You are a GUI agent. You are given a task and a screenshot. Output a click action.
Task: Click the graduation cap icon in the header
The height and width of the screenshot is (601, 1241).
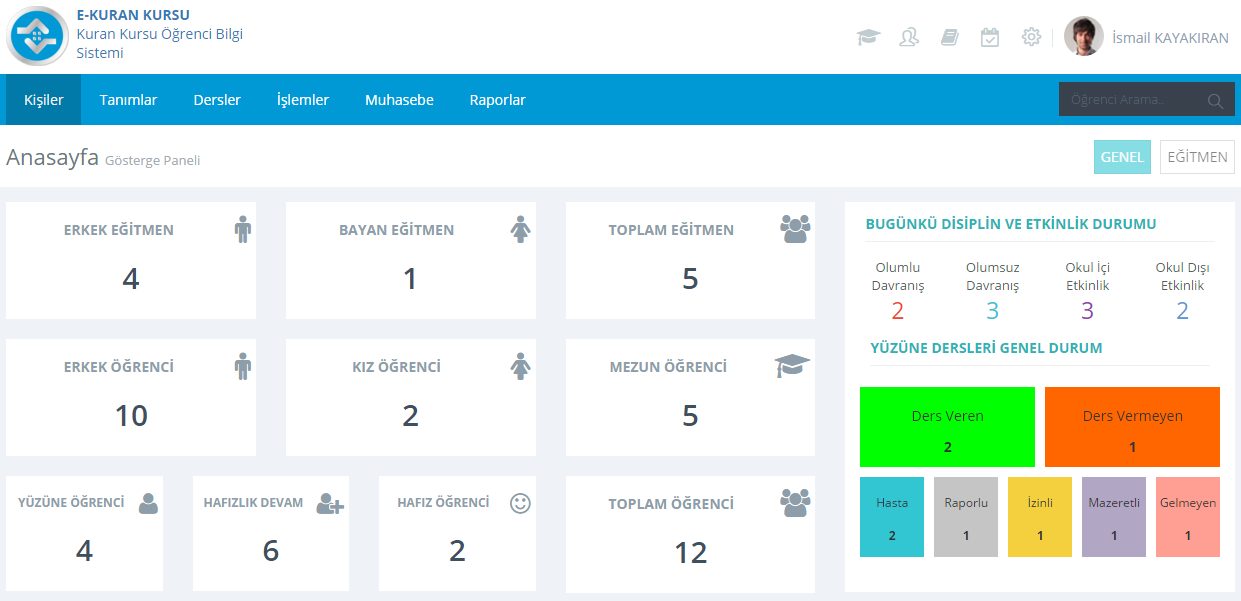coord(868,37)
